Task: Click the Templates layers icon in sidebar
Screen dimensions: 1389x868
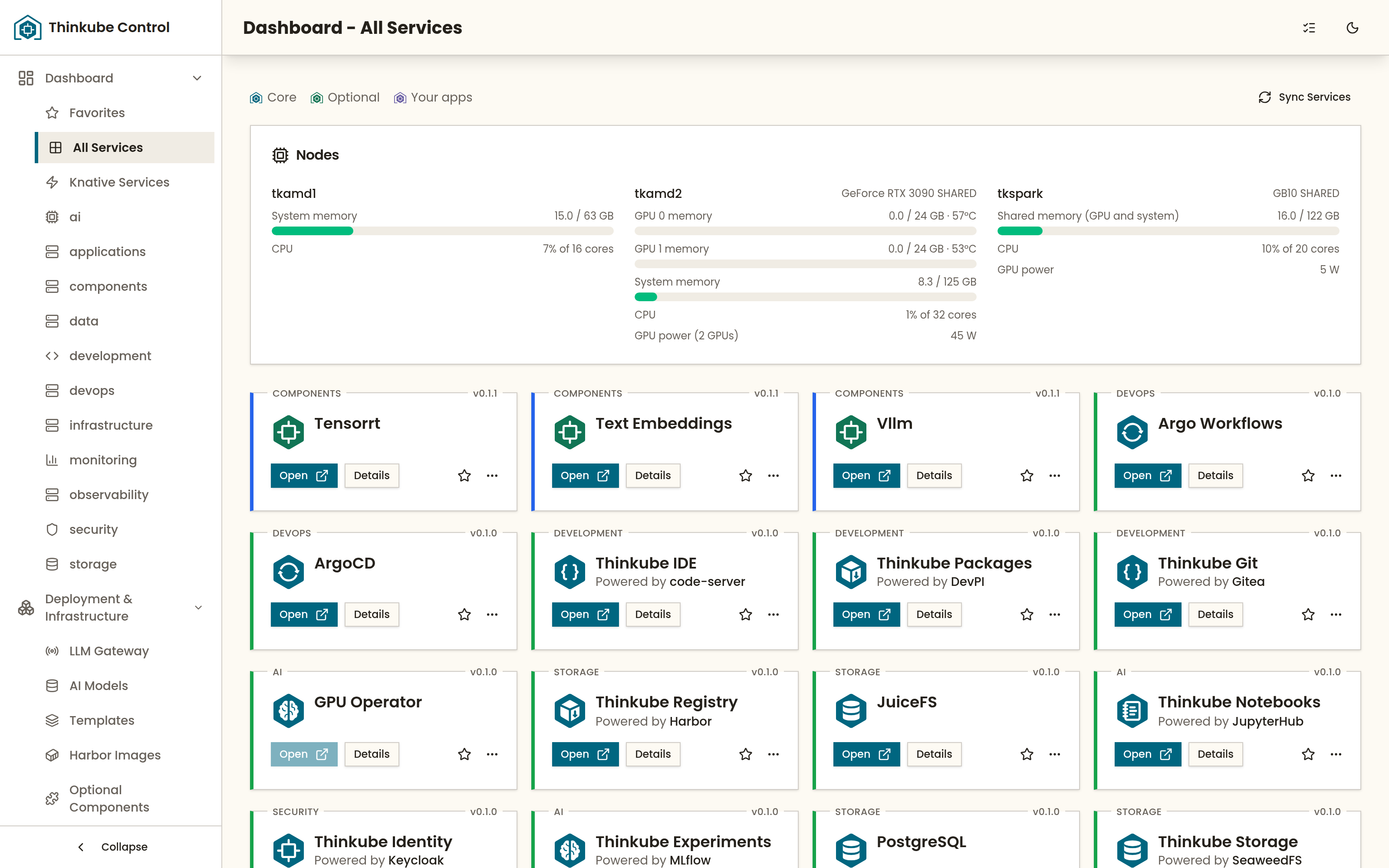Action: pos(52,720)
